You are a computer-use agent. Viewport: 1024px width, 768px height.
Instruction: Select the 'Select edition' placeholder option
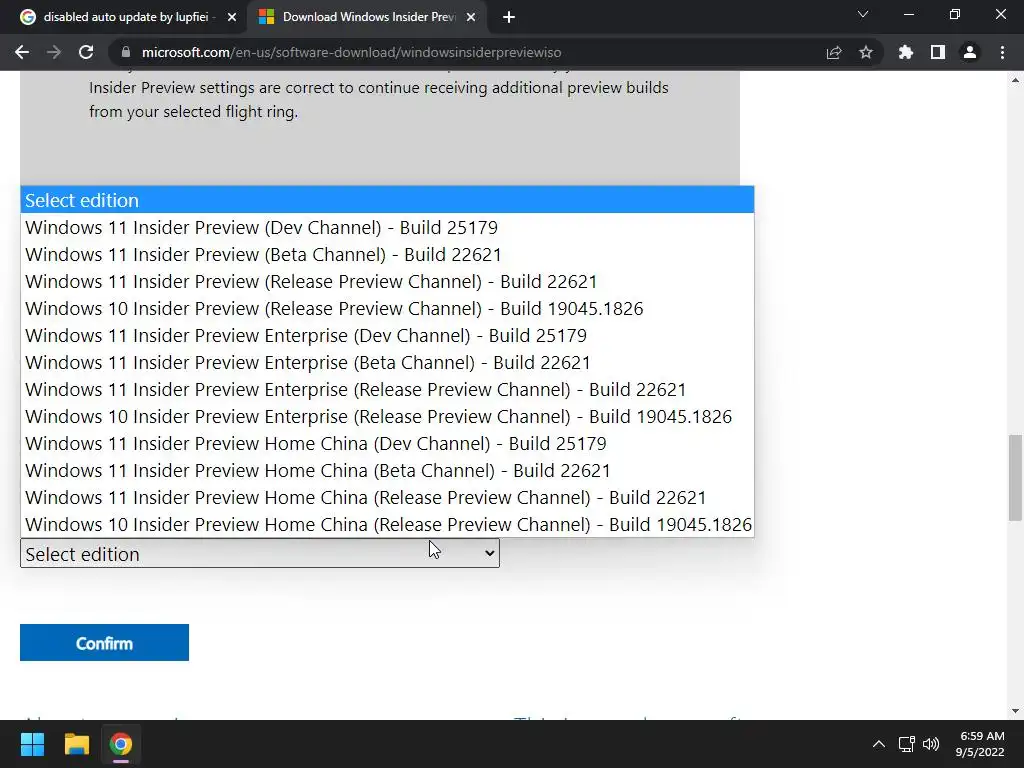click(387, 200)
